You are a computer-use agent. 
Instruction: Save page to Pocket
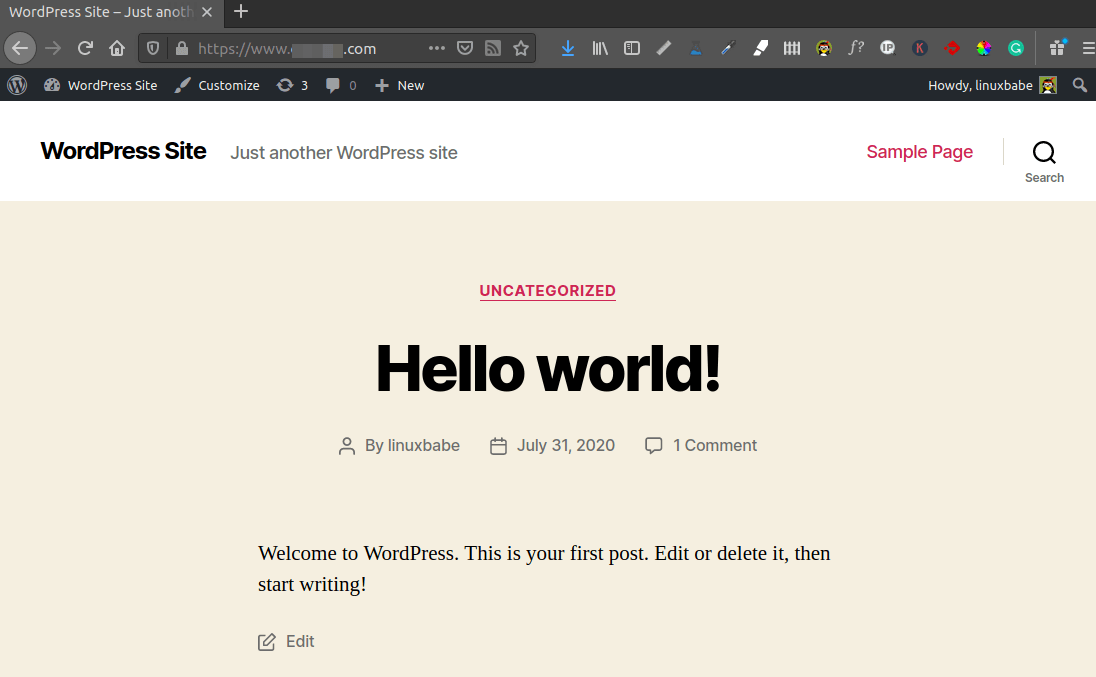465,48
